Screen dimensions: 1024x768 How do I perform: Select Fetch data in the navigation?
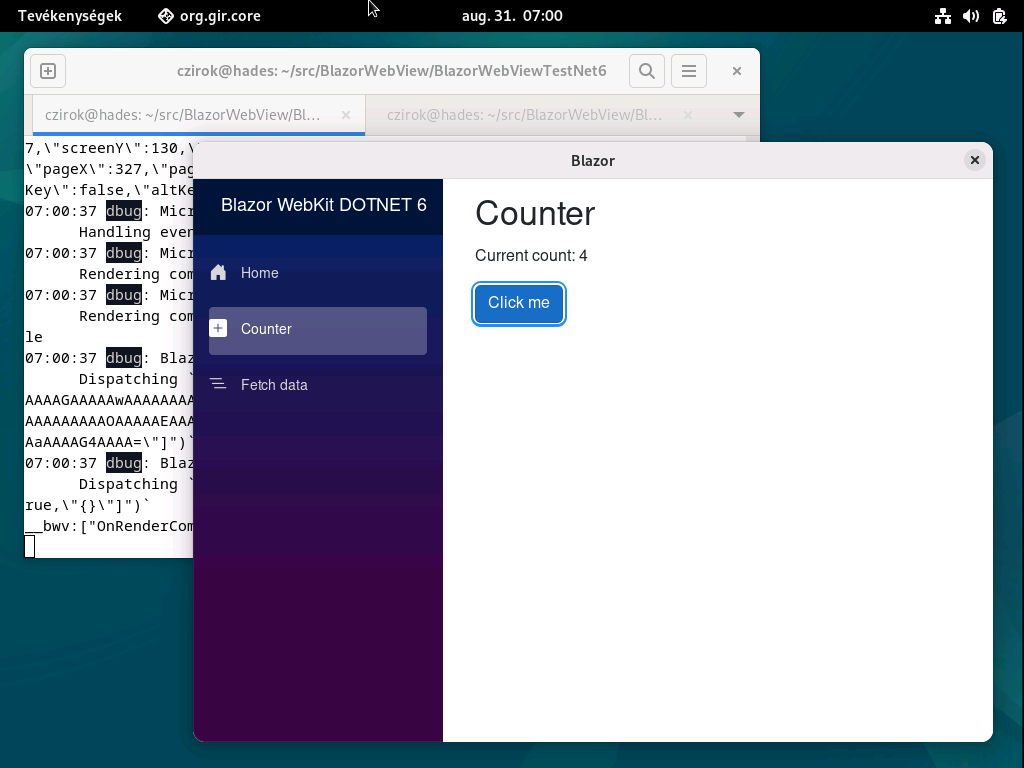coord(275,384)
